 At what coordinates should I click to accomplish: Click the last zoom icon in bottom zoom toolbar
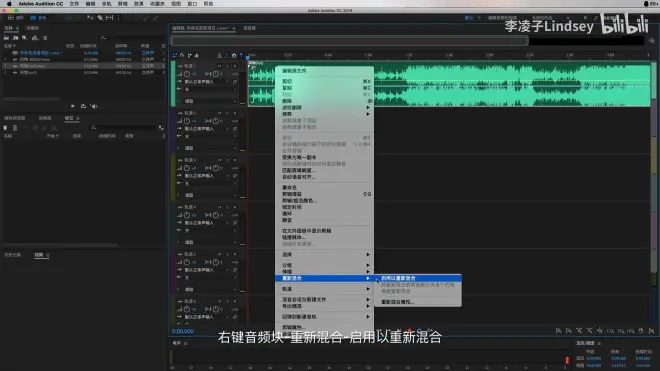point(651,331)
